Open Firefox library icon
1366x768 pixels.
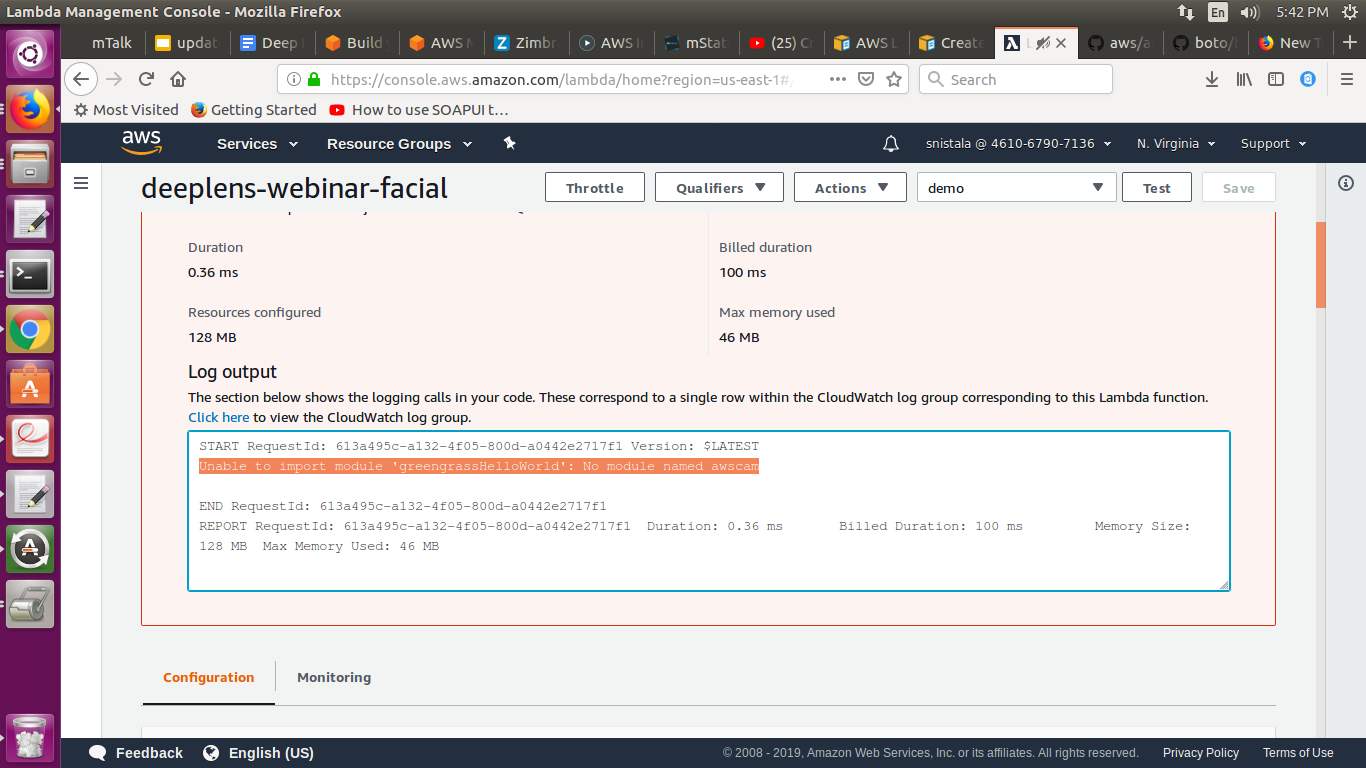1244,79
